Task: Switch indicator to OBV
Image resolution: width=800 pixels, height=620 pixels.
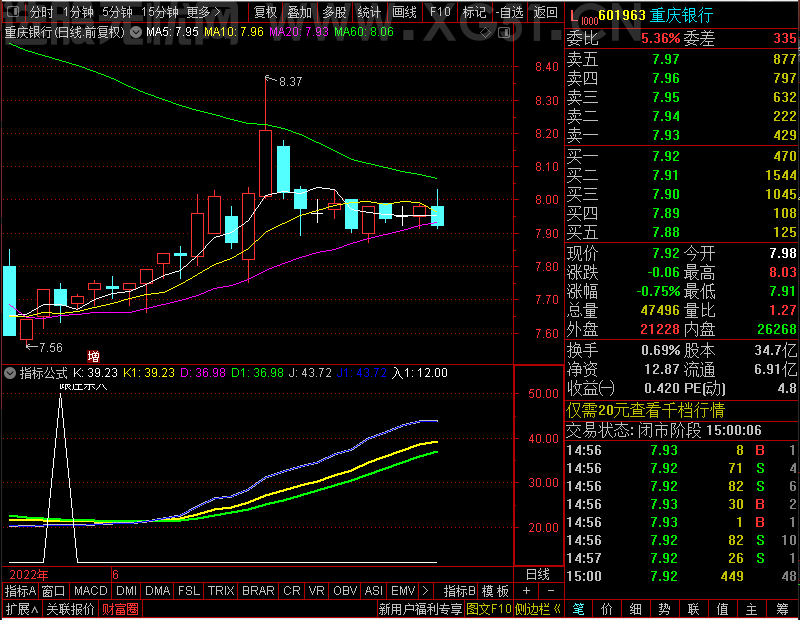Action: point(345,591)
